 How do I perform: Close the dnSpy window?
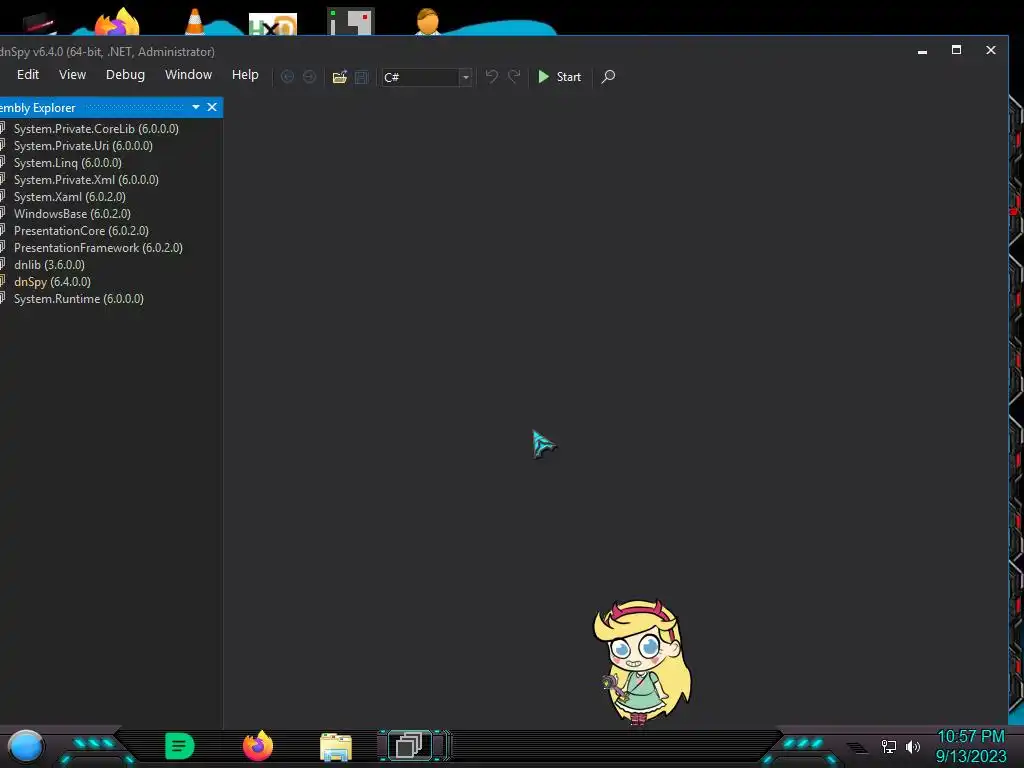pyautogui.click(x=991, y=50)
